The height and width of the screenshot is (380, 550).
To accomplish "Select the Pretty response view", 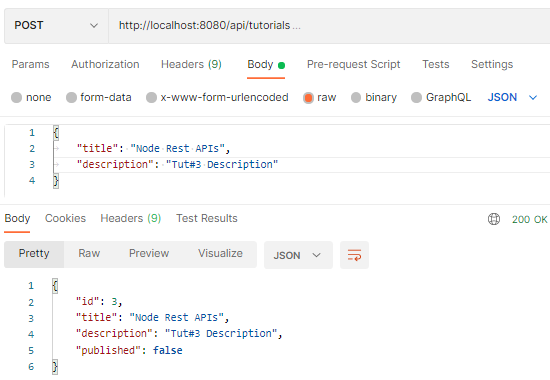I will (x=34, y=253).
